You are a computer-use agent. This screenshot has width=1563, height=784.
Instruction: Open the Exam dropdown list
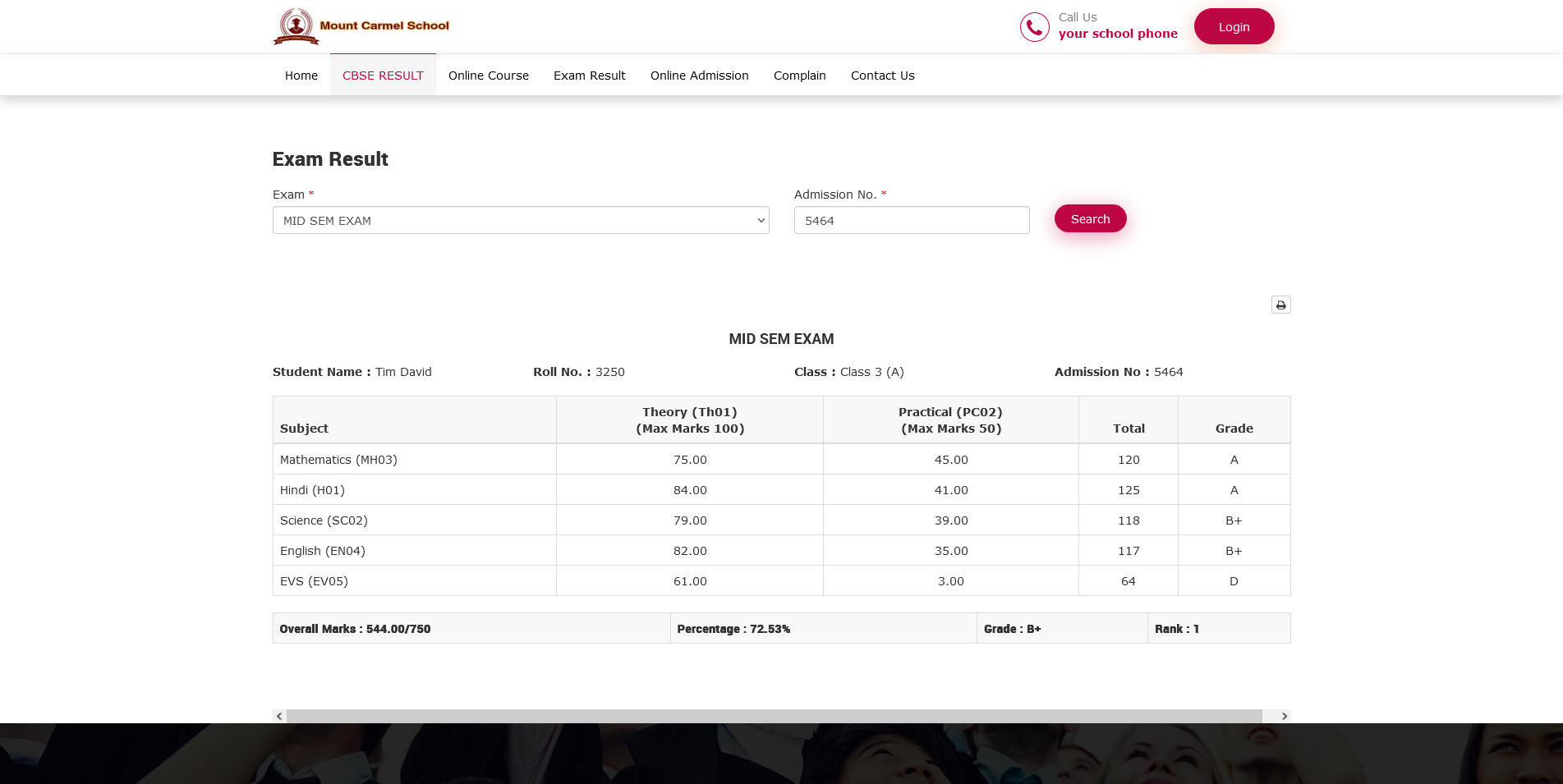coord(521,220)
